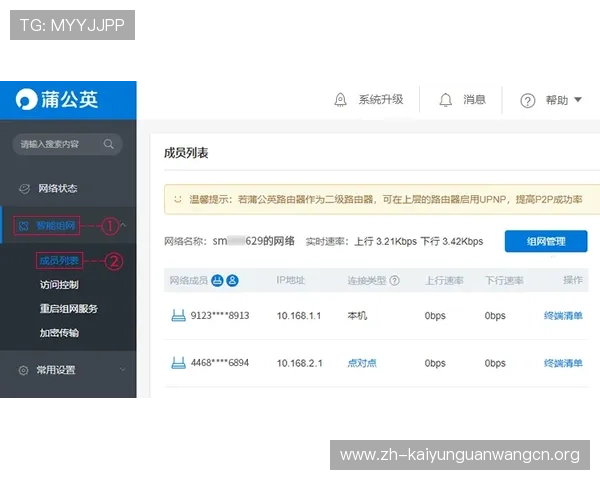
Task: Click the bell notification icon
Action: tap(445, 100)
